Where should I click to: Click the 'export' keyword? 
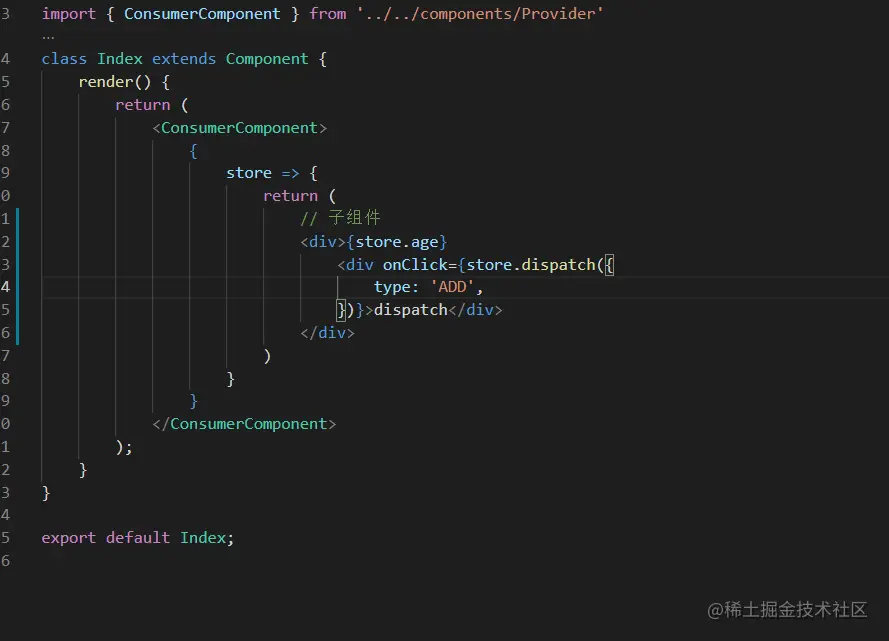click(x=69, y=538)
